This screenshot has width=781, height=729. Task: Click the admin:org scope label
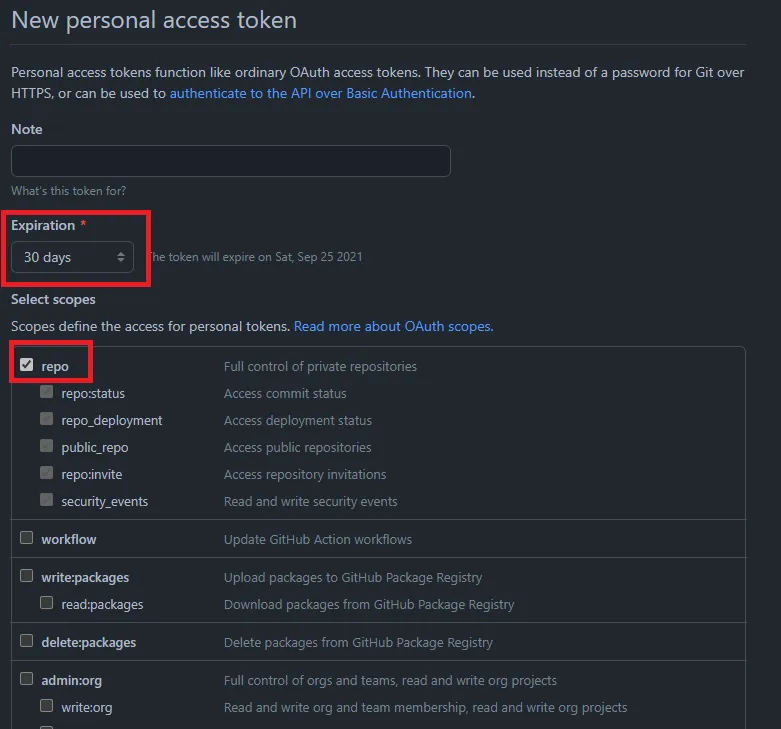point(71,680)
